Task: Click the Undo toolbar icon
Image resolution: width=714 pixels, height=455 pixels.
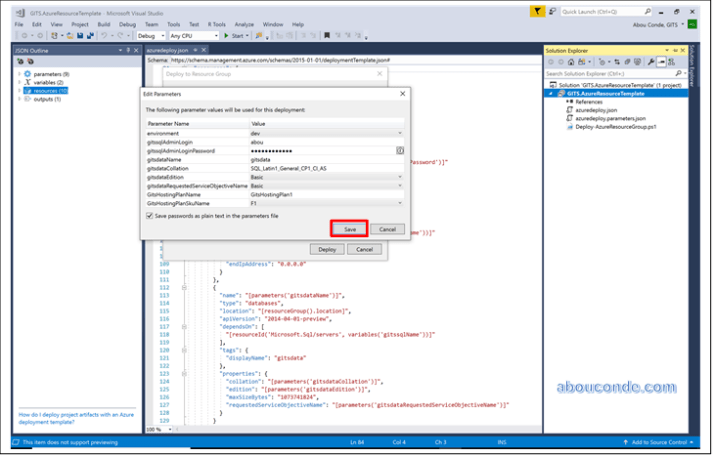Action: click(x=105, y=36)
